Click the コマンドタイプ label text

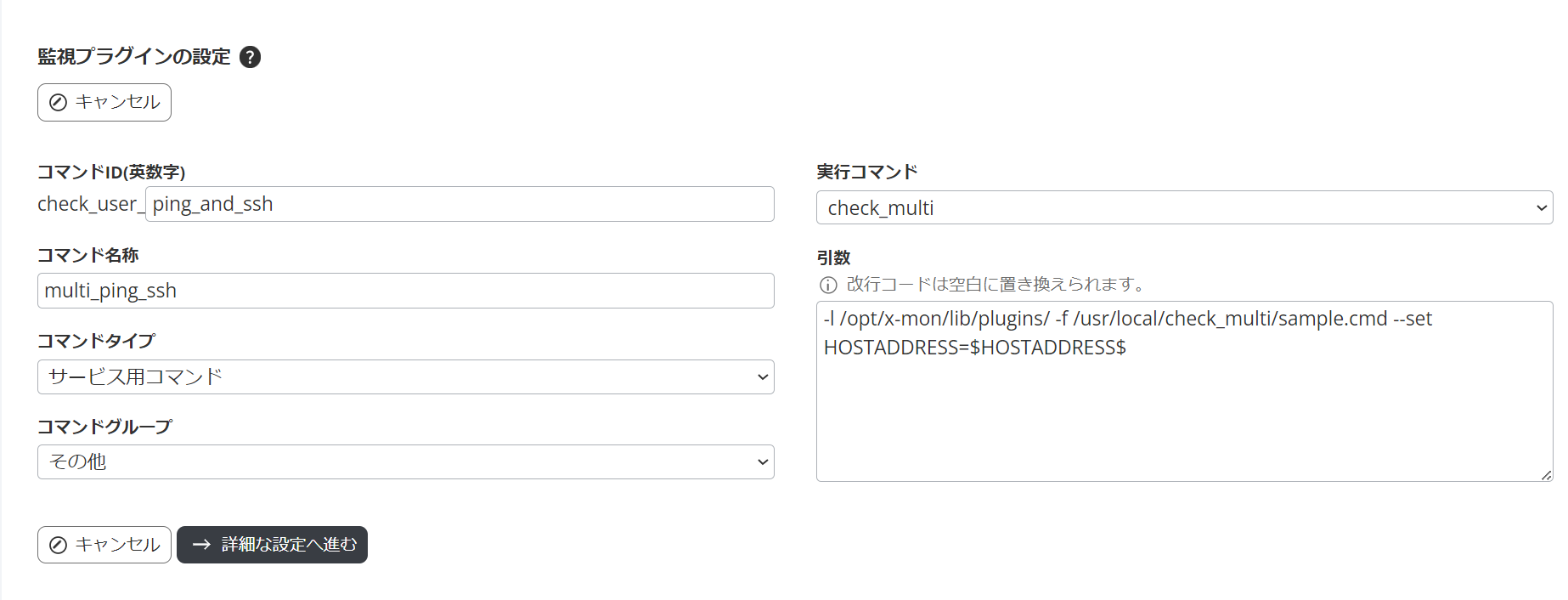click(x=96, y=341)
